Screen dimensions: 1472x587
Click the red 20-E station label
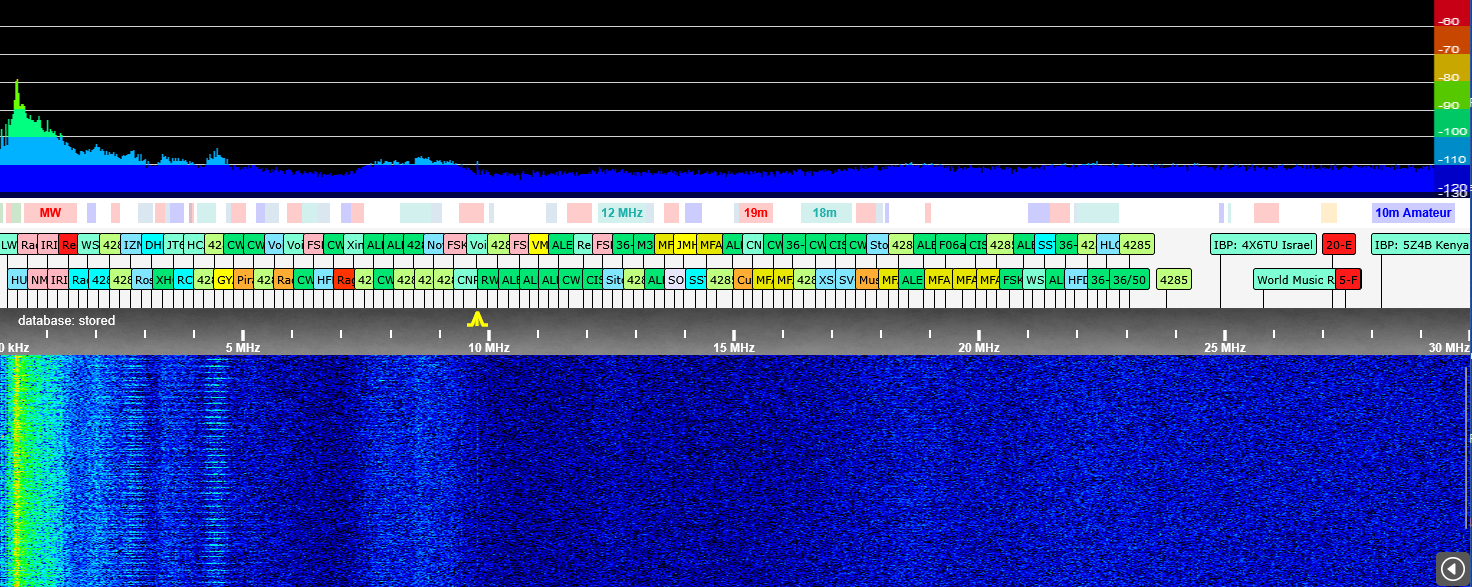tap(1338, 245)
